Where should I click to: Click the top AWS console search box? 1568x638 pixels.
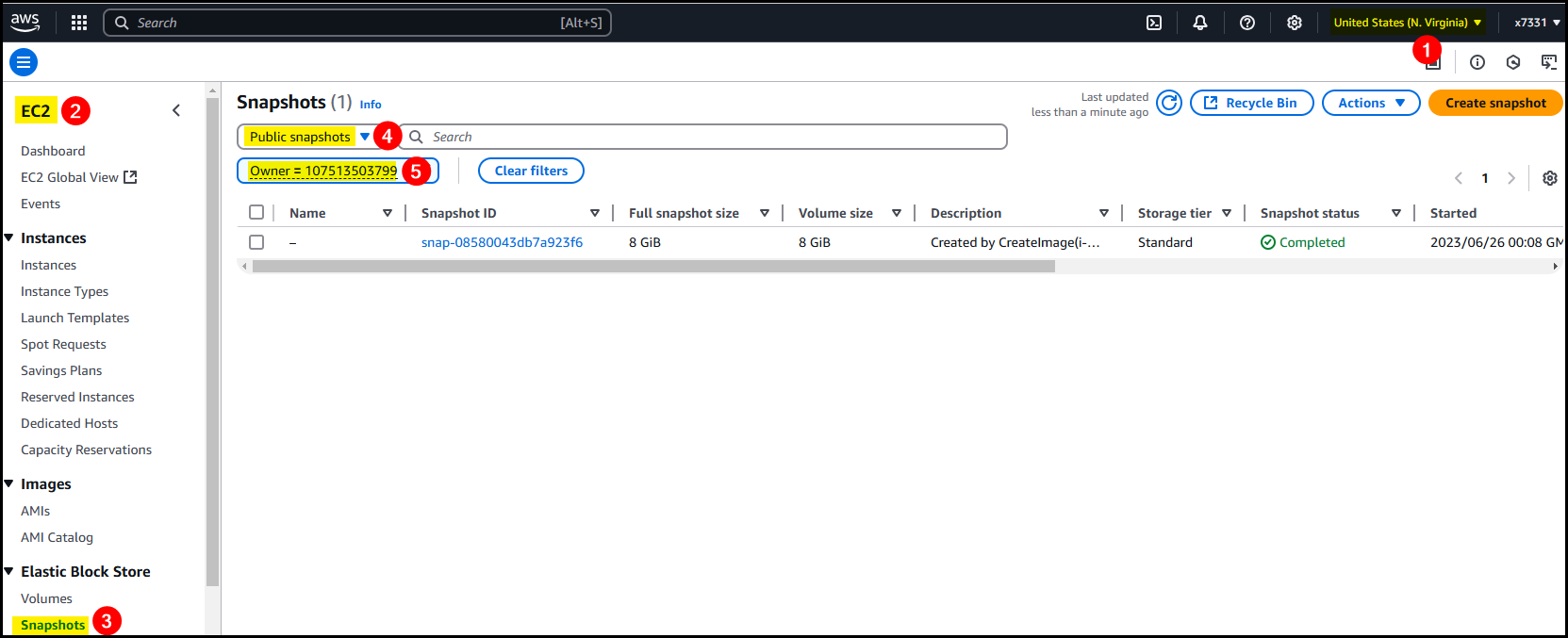click(357, 23)
